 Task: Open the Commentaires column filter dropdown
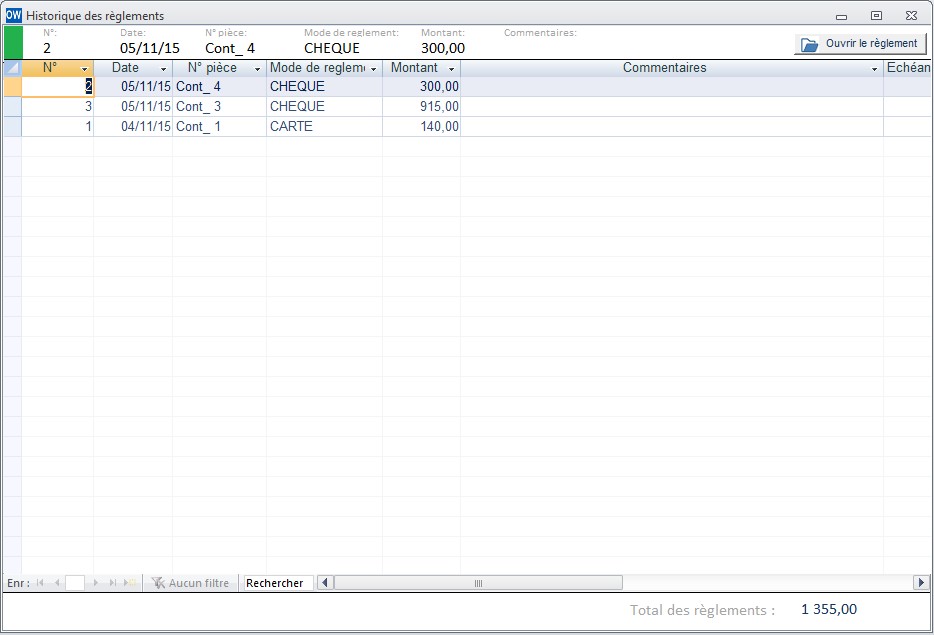tap(874, 69)
